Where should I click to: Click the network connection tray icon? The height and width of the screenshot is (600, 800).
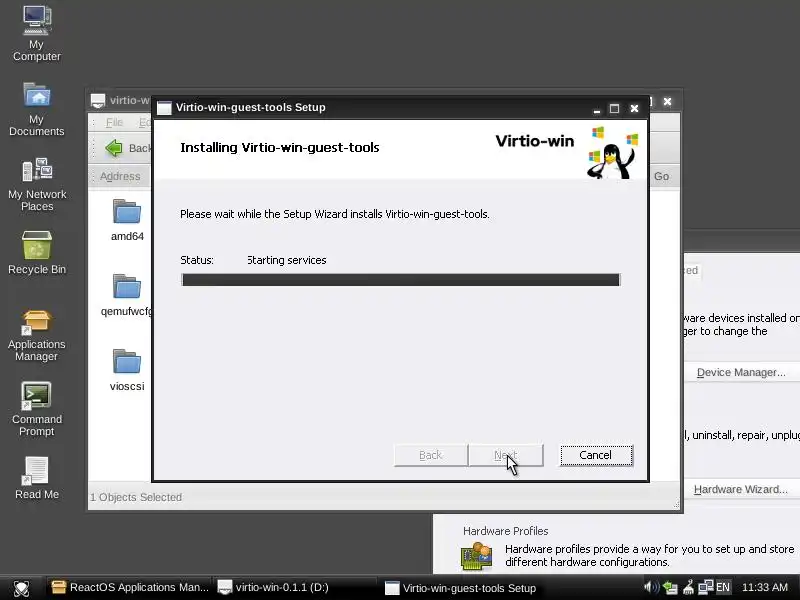[705, 587]
